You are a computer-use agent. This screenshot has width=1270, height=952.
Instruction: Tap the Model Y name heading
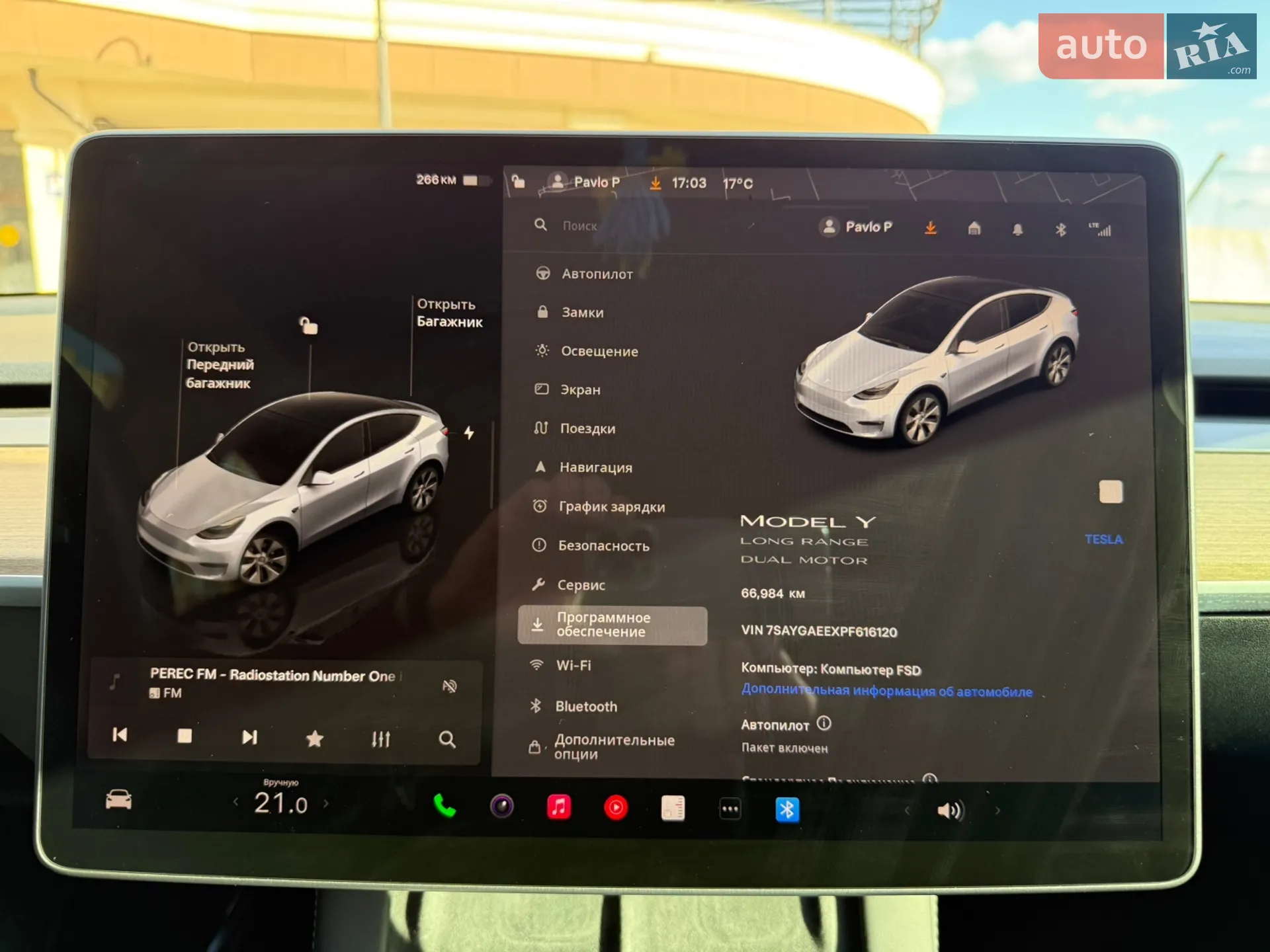[808, 522]
